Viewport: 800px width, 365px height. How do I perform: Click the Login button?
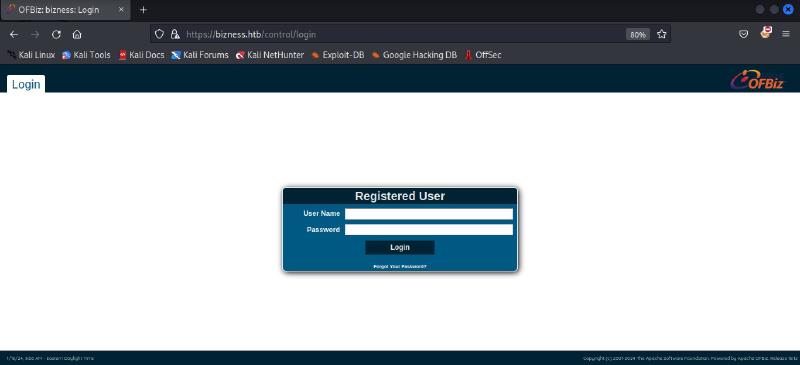tap(400, 248)
